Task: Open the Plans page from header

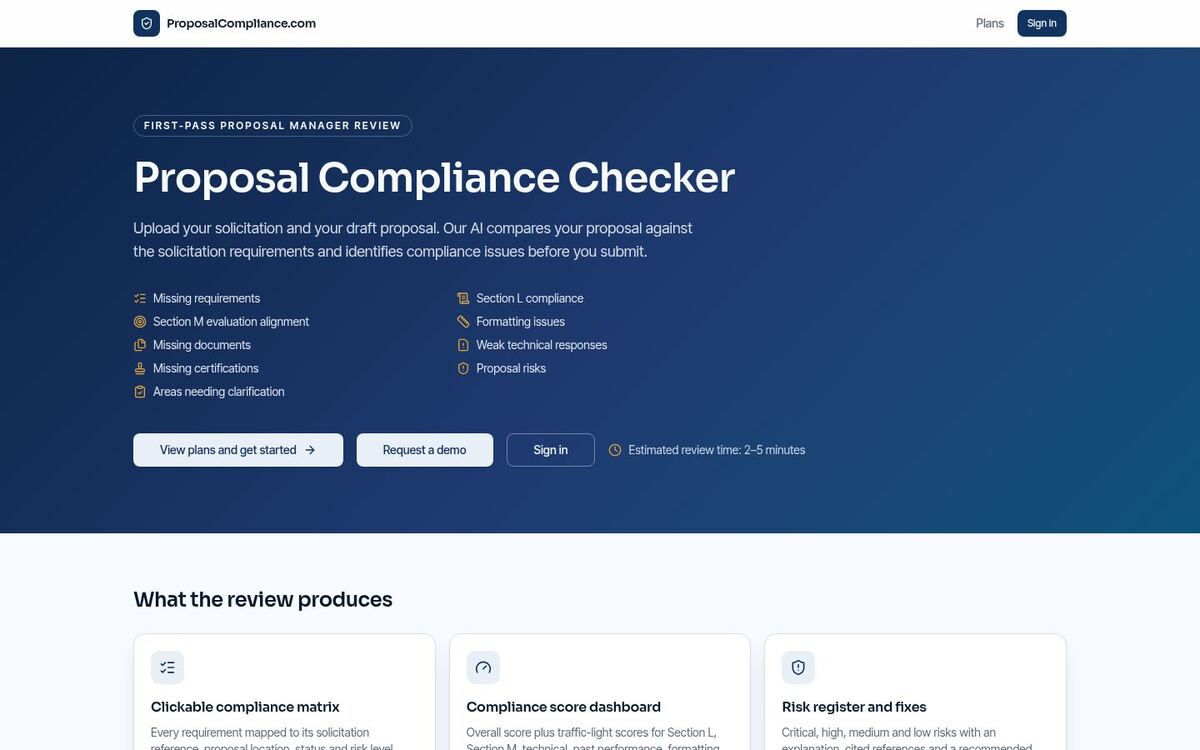Action: 990,23
